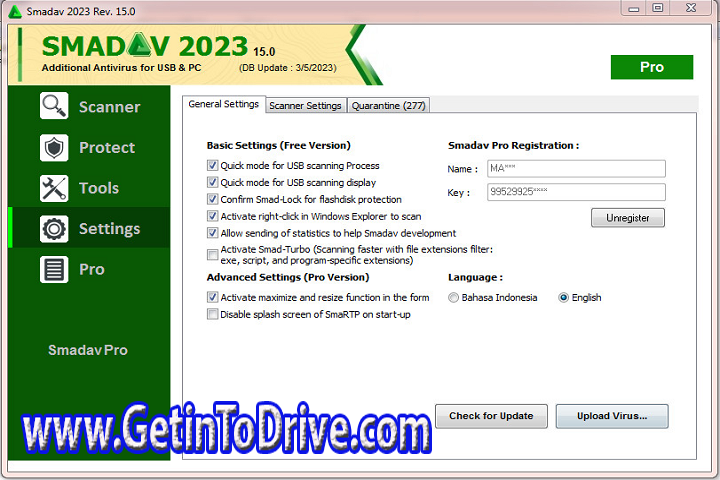This screenshot has width=720, height=480.
Task: Select Bahasa Indonesia language option
Action: coord(453,298)
